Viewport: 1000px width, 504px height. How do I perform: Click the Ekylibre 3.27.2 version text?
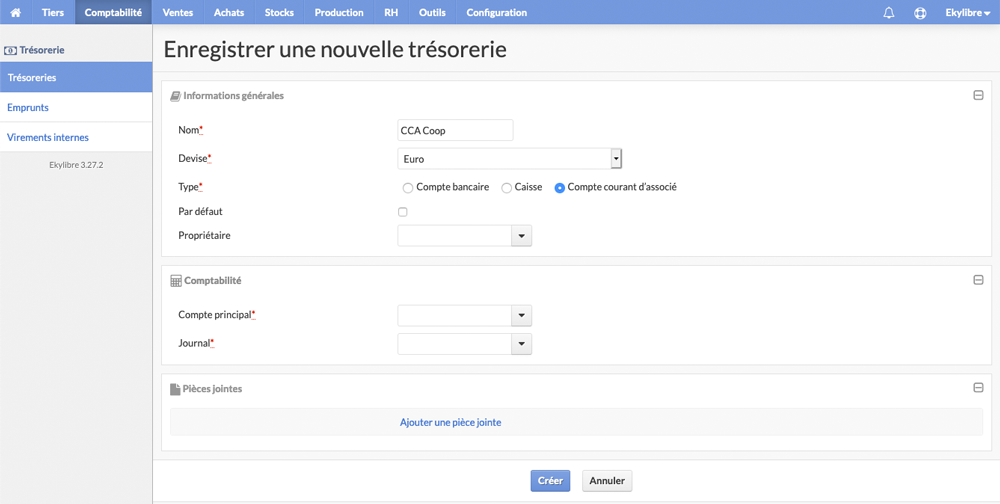[76, 165]
